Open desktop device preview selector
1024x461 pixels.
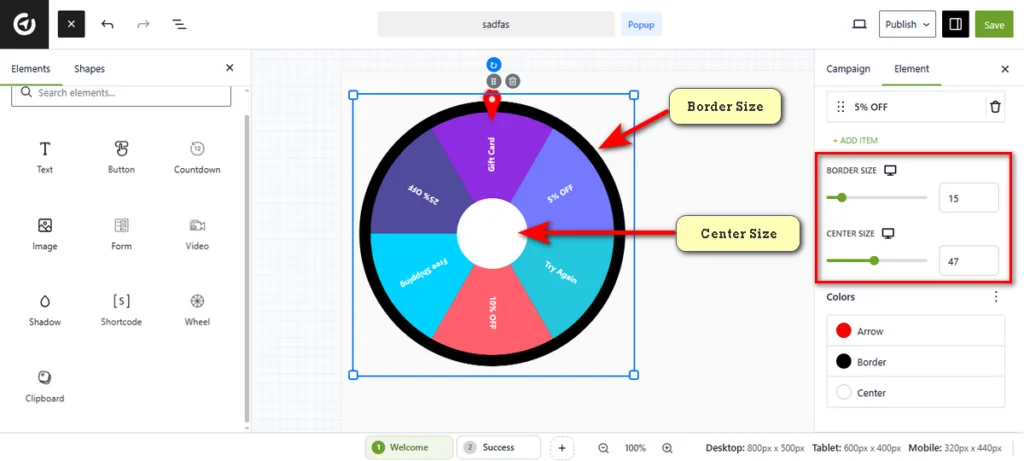(x=859, y=24)
